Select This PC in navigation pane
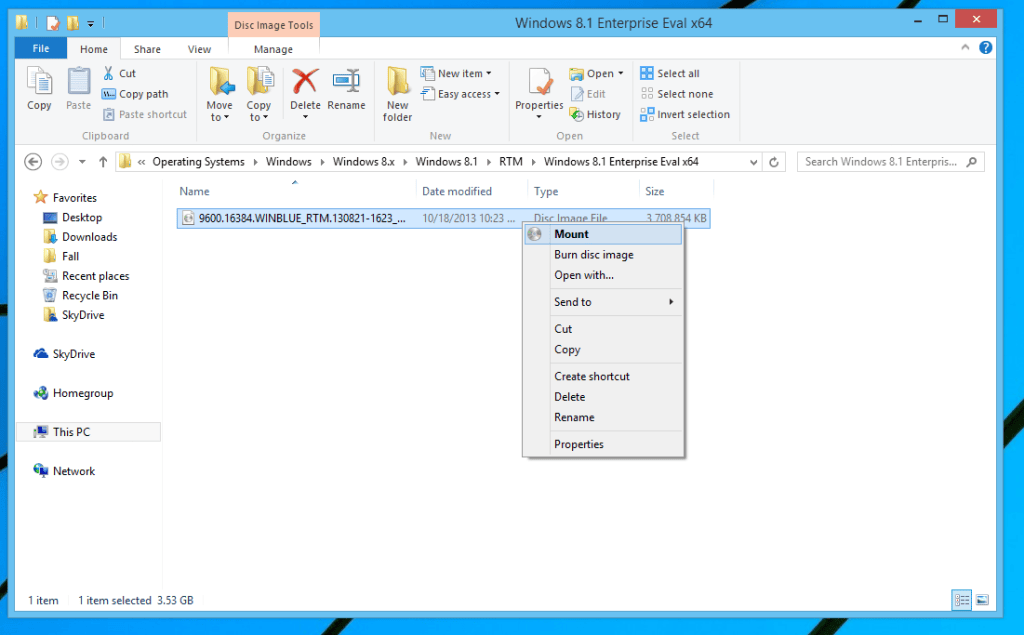Screen dimensions: 1024x635 coord(88,432)
